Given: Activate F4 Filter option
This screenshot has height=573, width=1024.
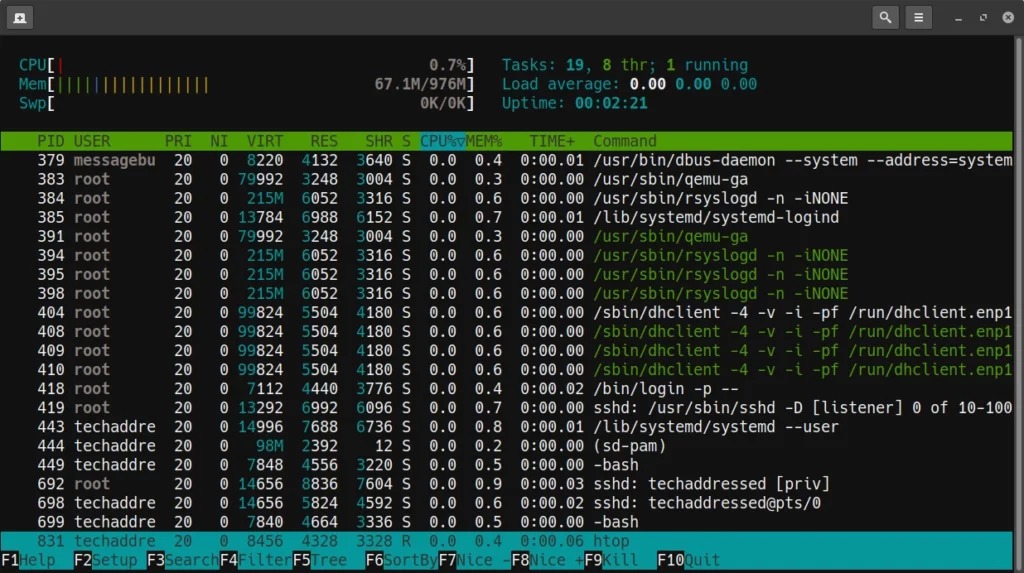Looking at the screenshot, I should 255,560.
